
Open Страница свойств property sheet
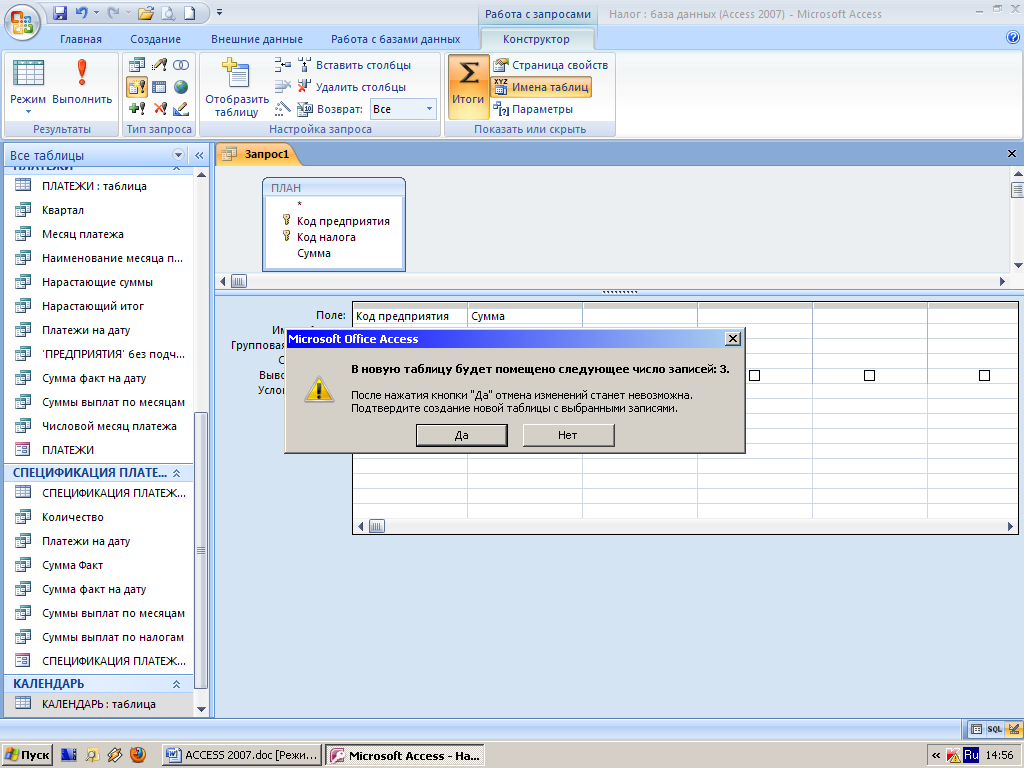point(551,65)
